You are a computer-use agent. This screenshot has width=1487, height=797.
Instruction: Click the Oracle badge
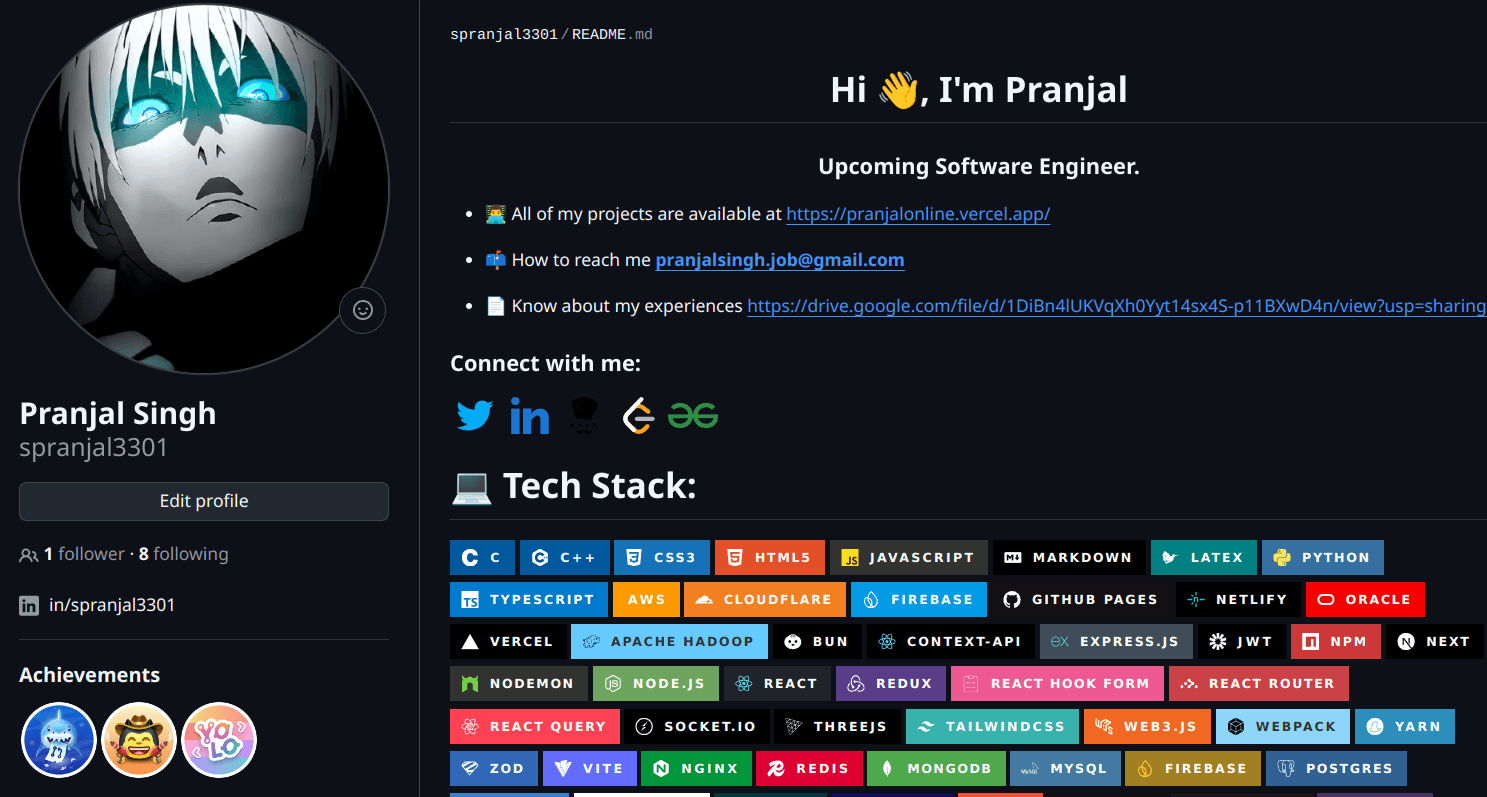click(x=1365, y=599)
